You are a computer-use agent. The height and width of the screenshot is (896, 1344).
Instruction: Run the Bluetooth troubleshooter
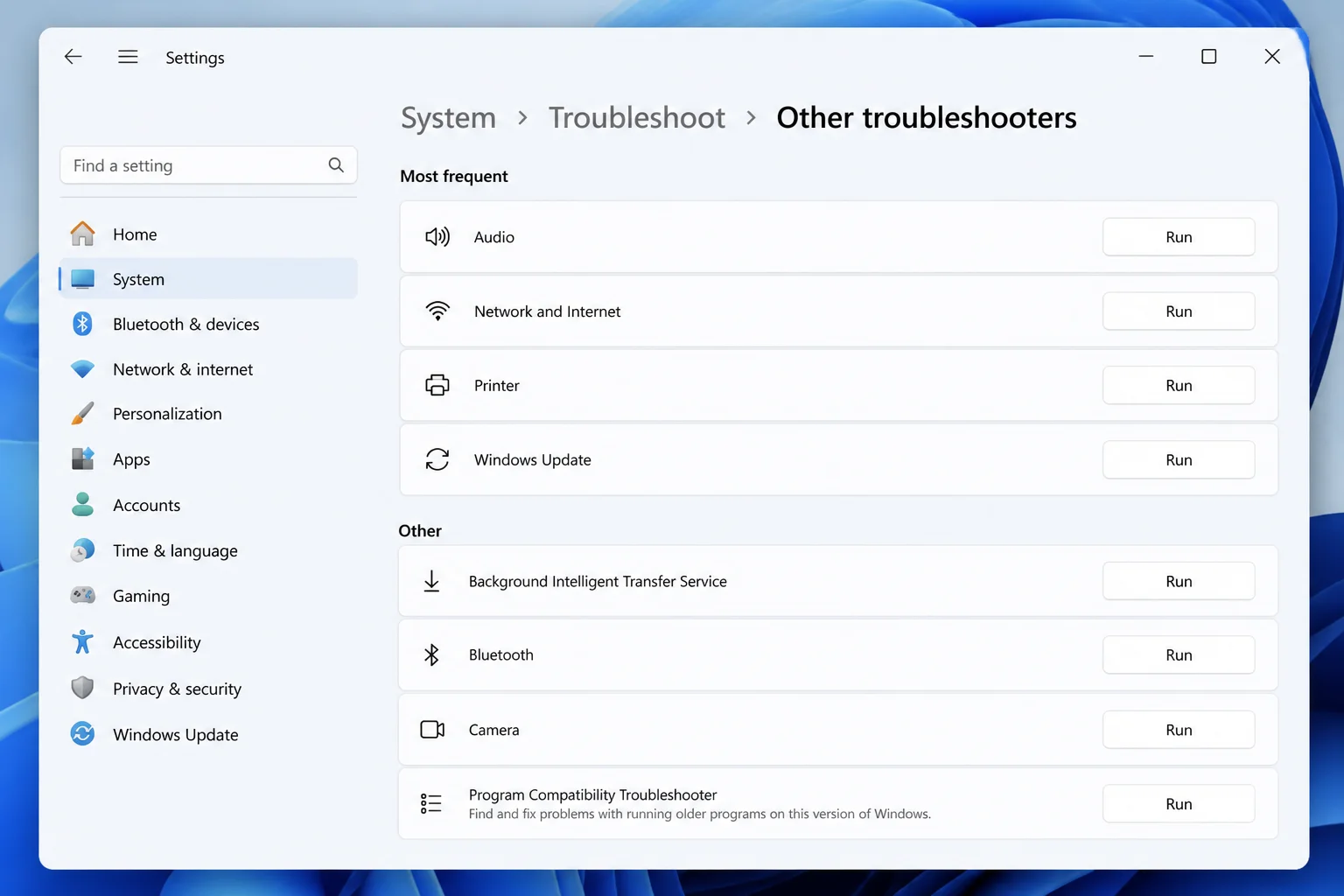coord(1179,655)
